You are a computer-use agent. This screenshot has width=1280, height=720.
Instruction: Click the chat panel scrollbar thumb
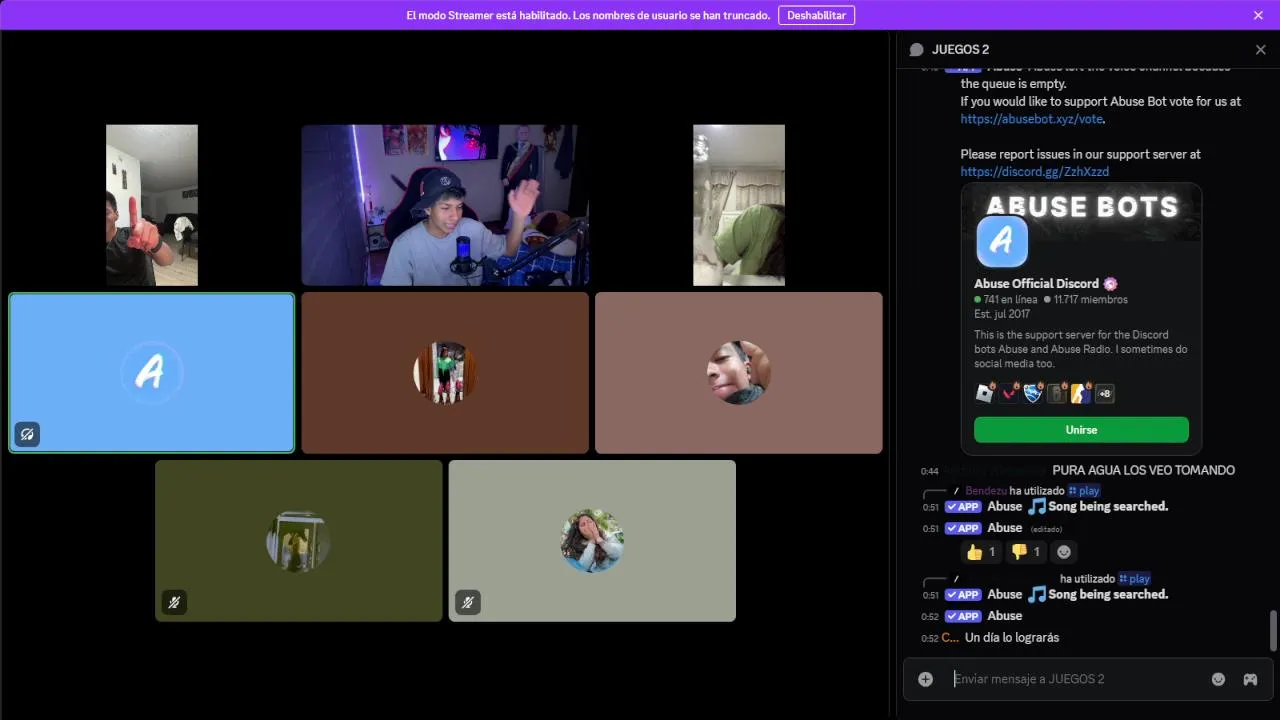pos(1273,630)
